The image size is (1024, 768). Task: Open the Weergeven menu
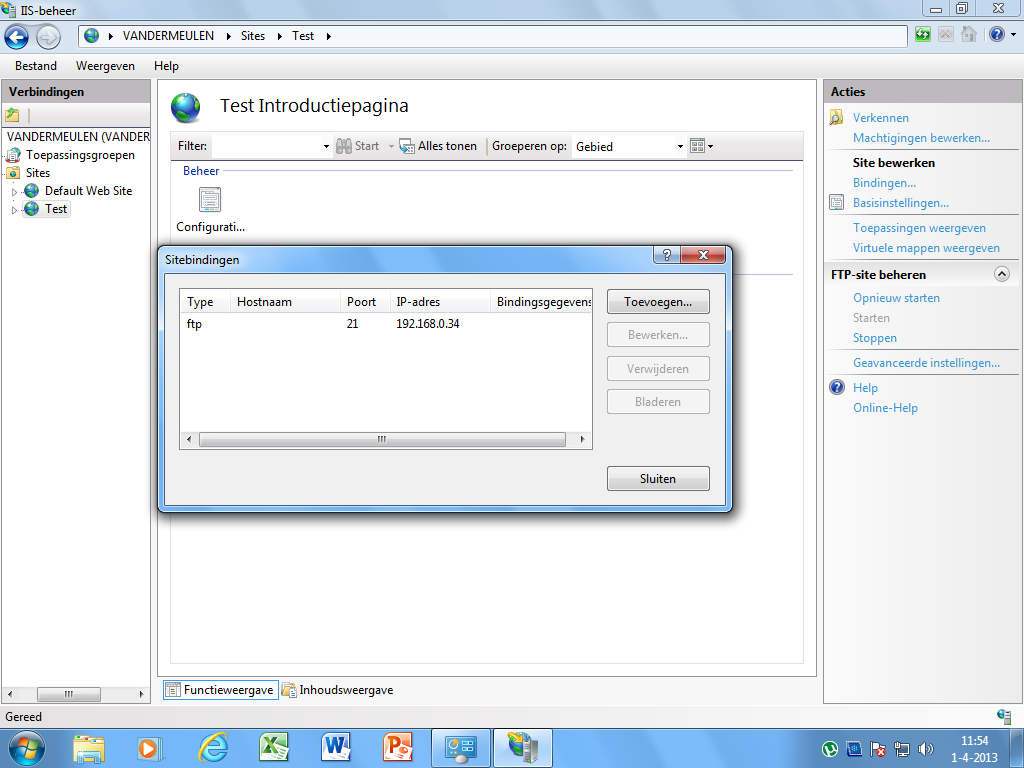point(105,66)
